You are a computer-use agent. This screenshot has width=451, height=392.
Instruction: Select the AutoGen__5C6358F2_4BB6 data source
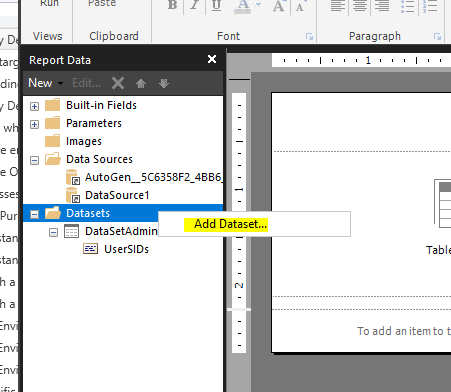(154, 177)
